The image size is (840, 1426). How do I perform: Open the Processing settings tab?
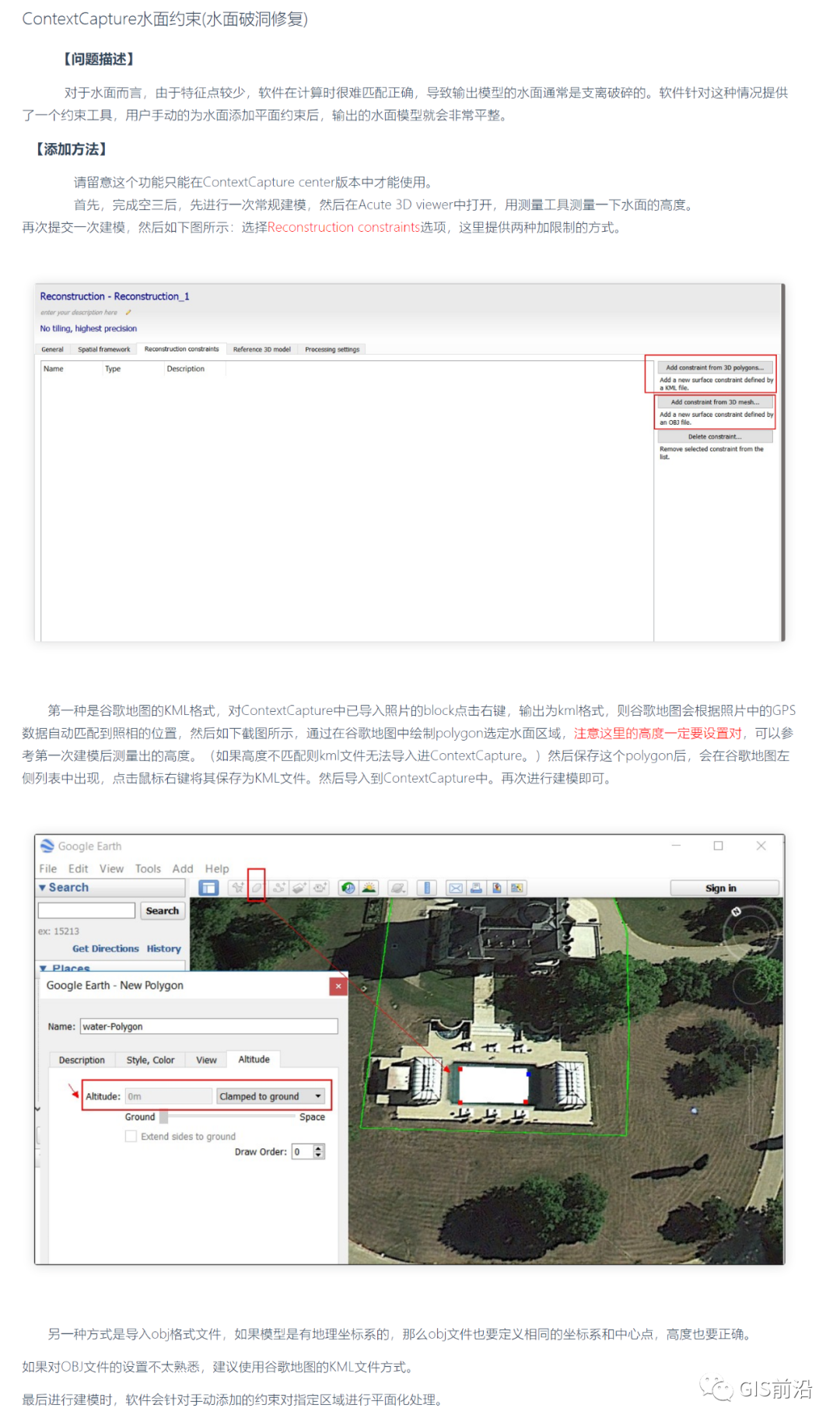[332, 349]
